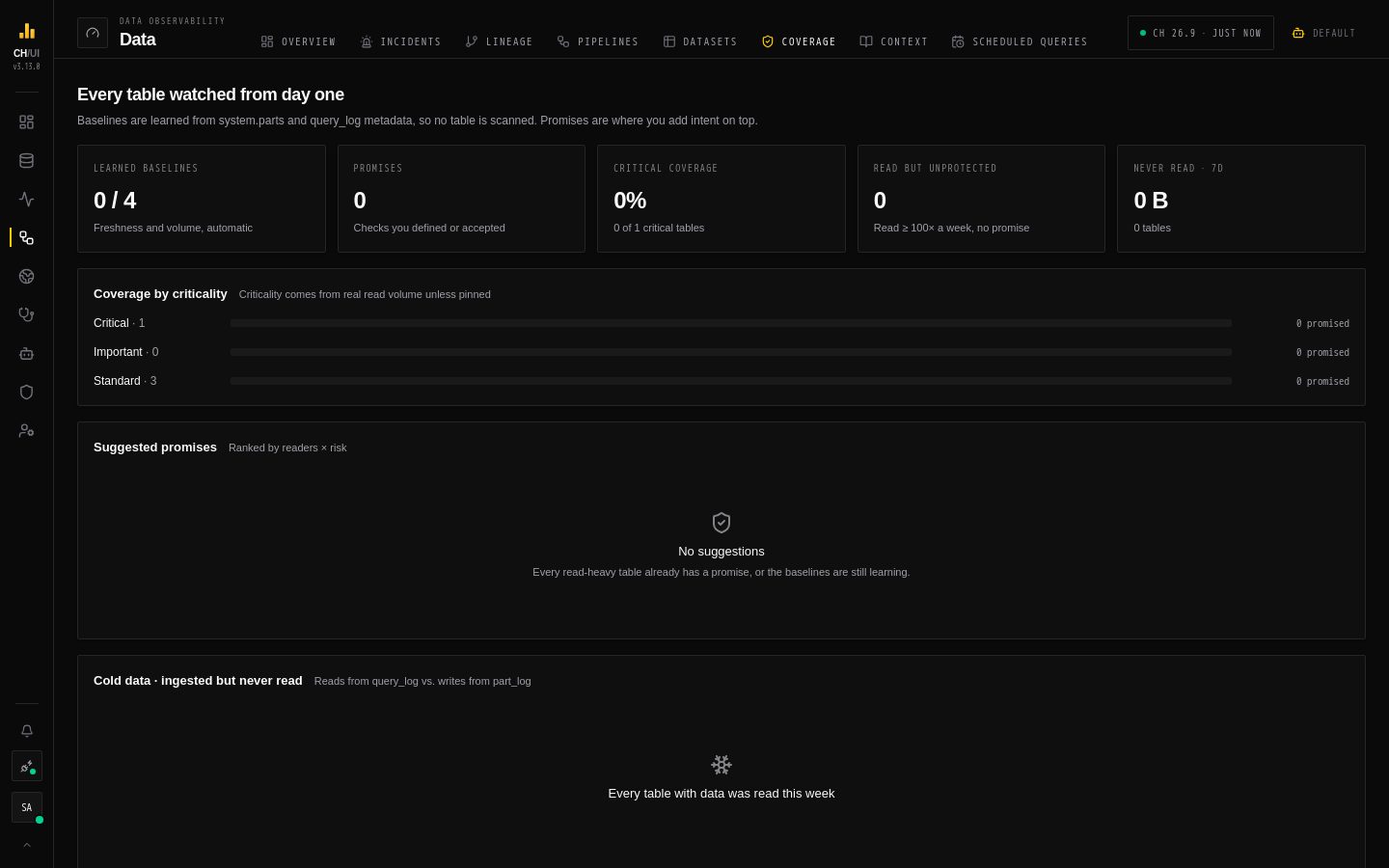This screenshot has height=868, width=1389.
Task: Click the 'Cold data · ingested but never read' heading
Action: pyautogui.click(x=198, y=681)
